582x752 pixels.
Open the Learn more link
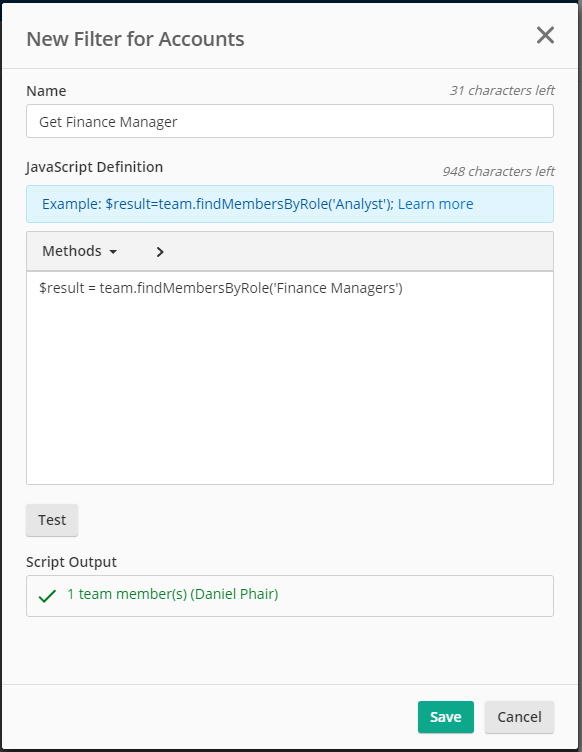coord(435,204)
